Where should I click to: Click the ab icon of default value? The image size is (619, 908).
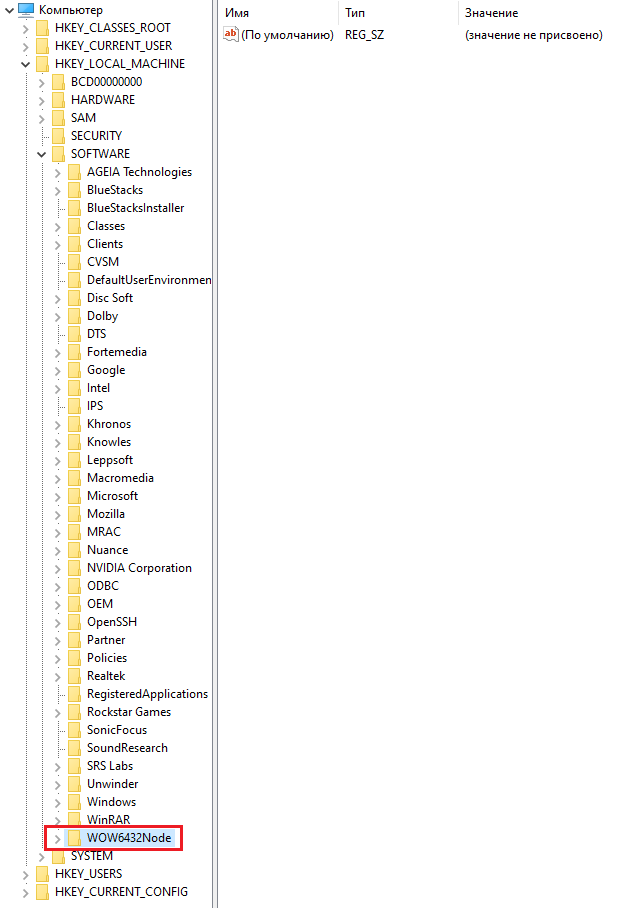pyautogui.click(x=230, y=34)
